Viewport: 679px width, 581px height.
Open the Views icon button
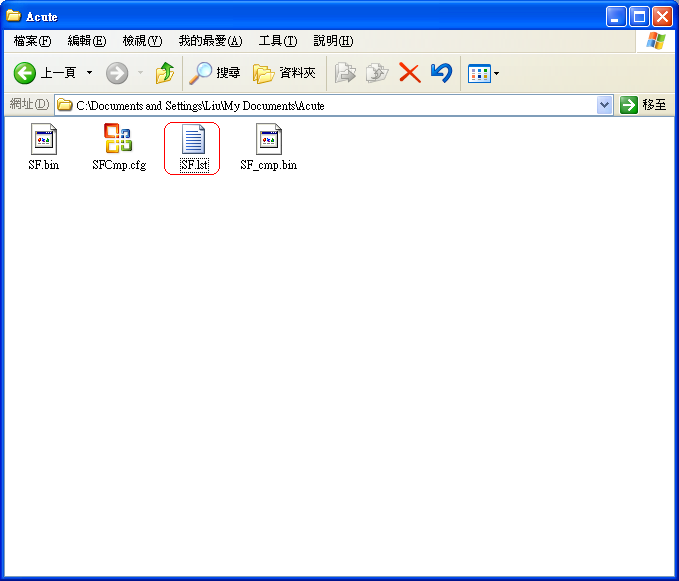pyautogui.click(x=479, y=73)
